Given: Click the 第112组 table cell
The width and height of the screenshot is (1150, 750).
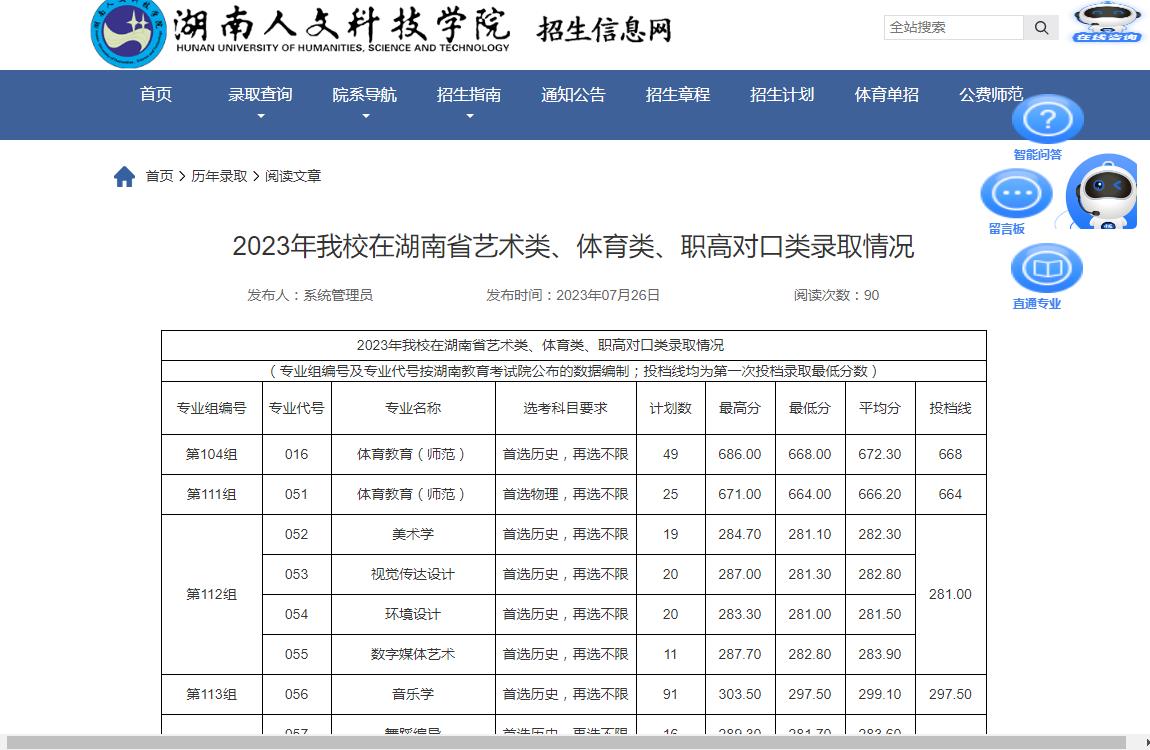Looking at the screenshot, I should [x=211, y=594].
